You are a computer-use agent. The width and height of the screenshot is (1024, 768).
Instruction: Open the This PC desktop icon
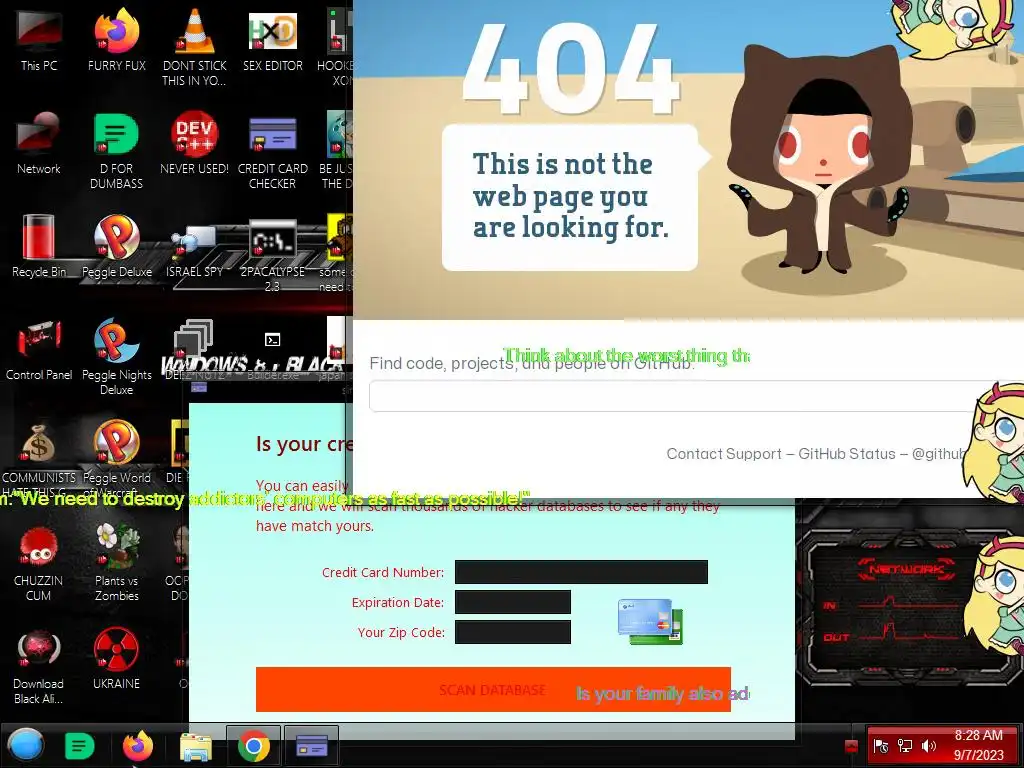click(39, 39)
